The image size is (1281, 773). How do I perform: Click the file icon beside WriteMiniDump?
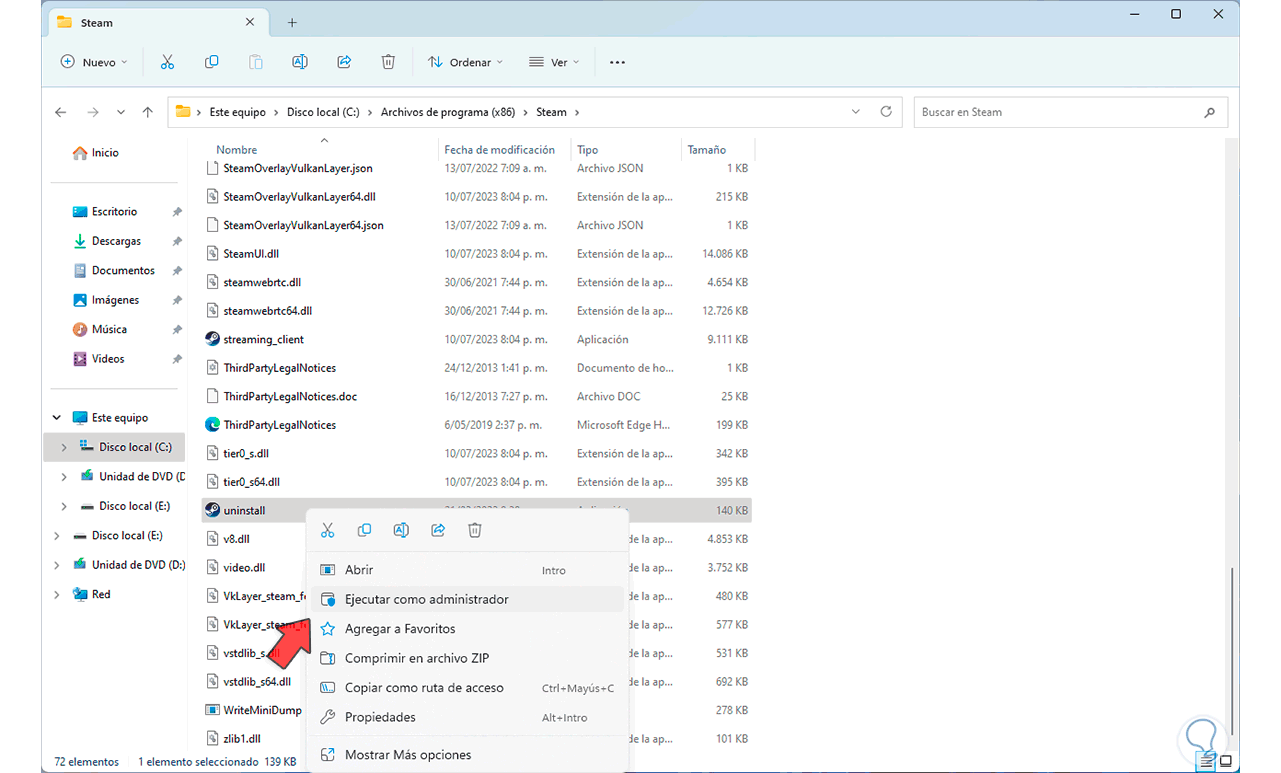pos(212,710)
